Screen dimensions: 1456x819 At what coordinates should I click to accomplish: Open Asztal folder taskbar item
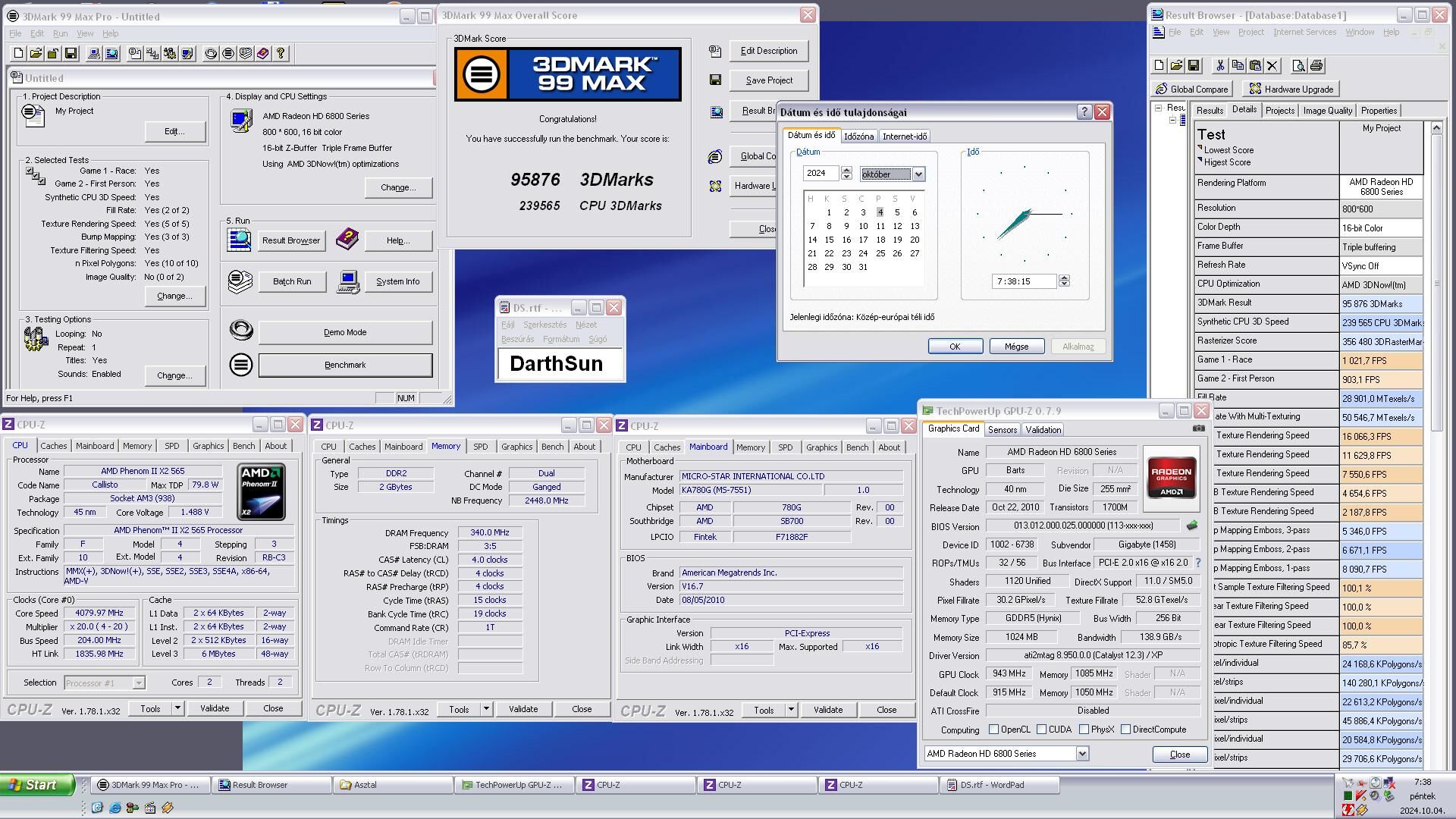coord(393,785)
